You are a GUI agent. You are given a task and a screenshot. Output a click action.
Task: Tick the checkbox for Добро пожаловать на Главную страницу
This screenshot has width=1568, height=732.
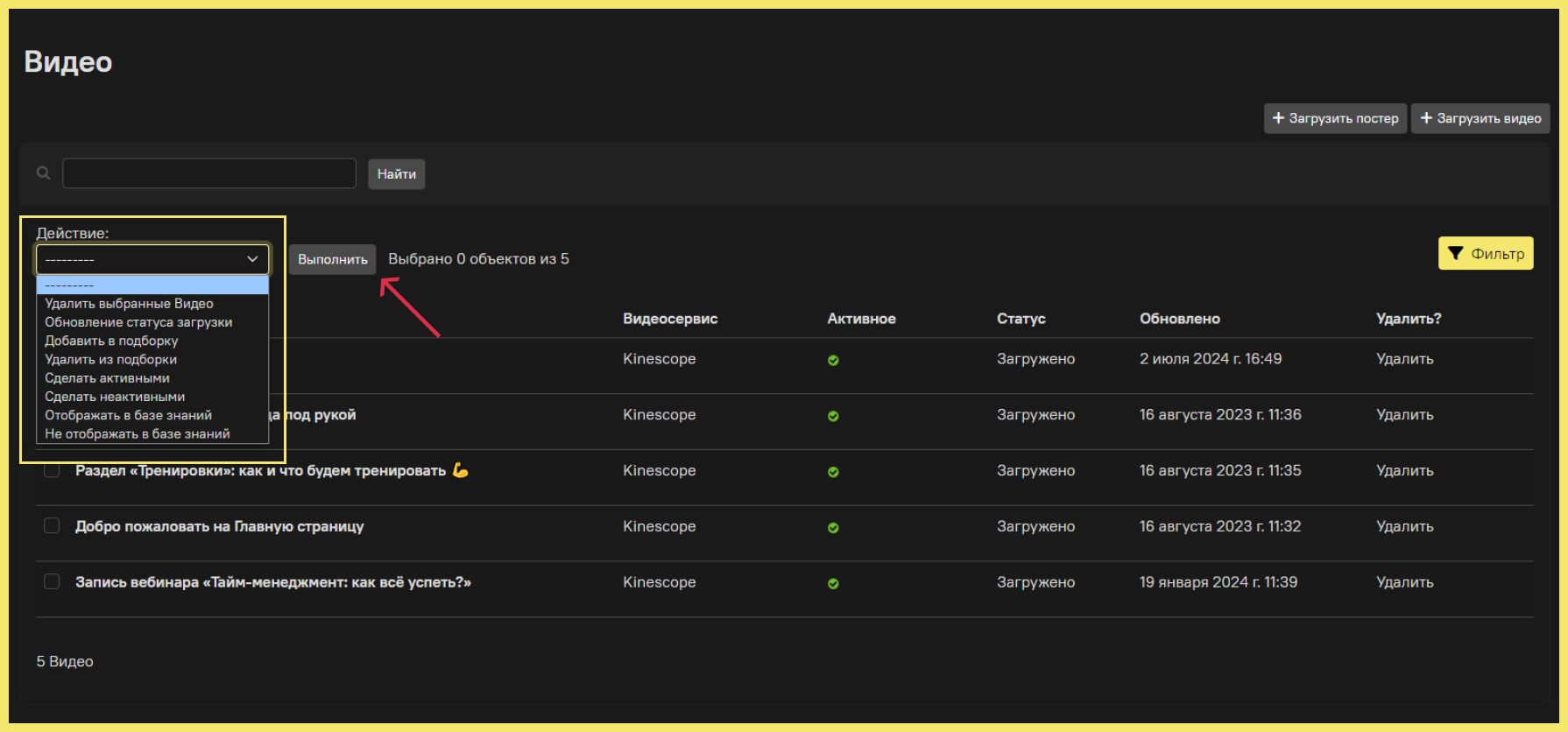coord(52,525)
